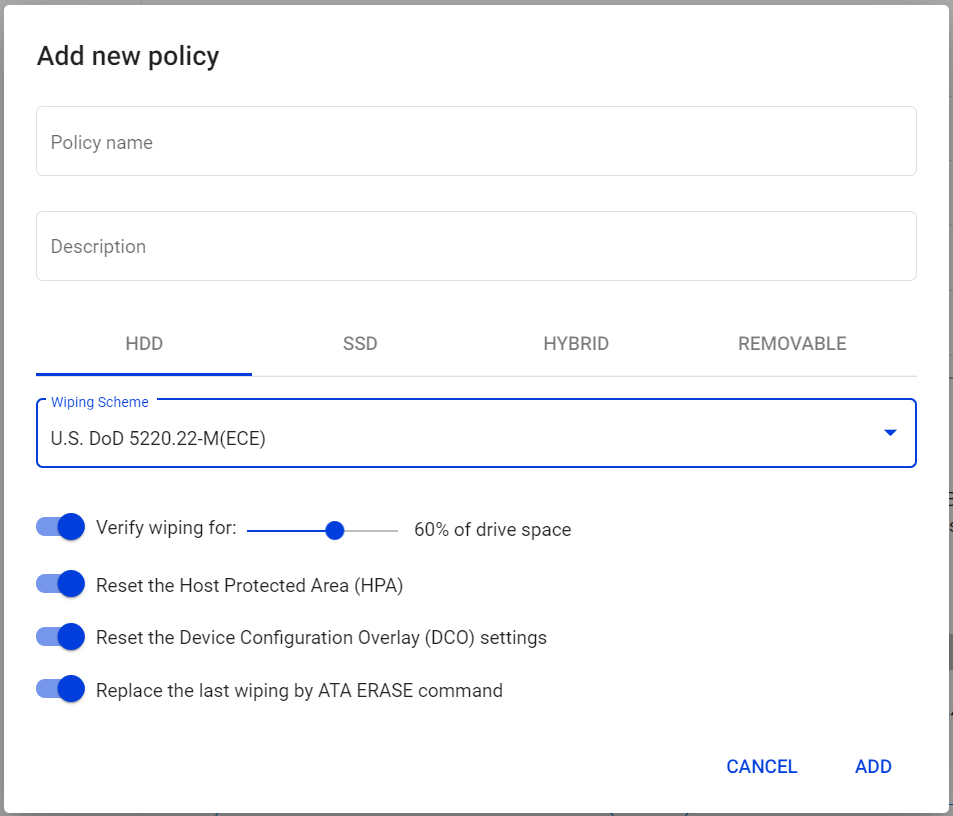Click the '60% of drive space' text
The height and width of the screenshot is (816, 953).
492,530
